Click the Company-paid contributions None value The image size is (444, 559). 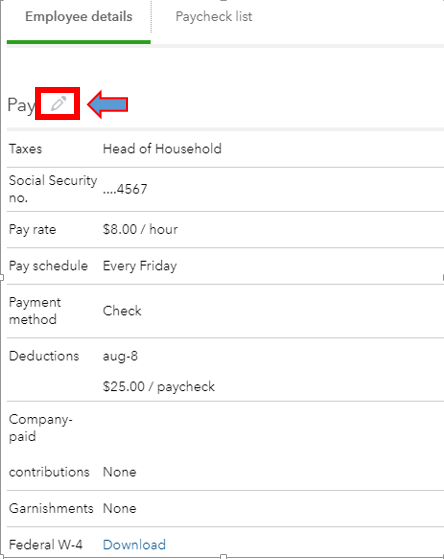(119, 472)
